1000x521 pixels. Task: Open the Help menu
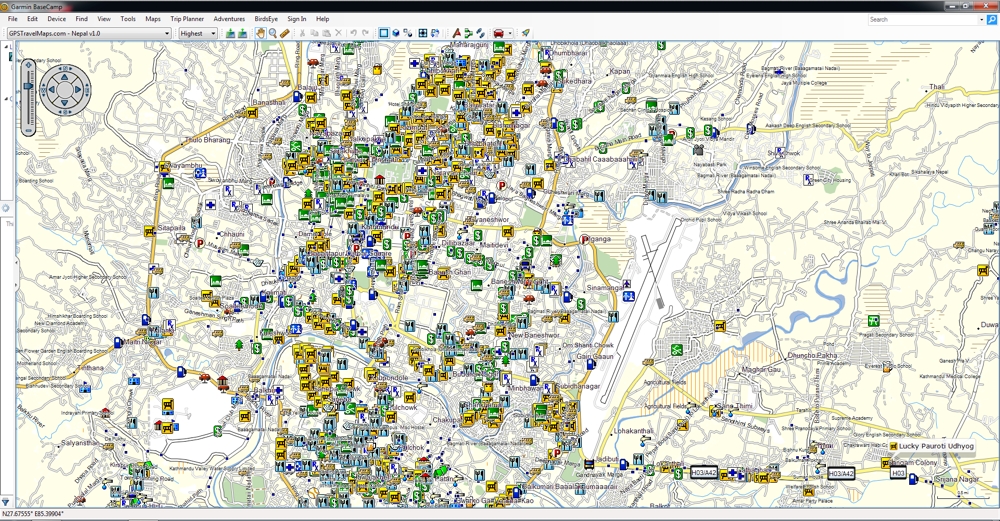(x=323, y=19)
